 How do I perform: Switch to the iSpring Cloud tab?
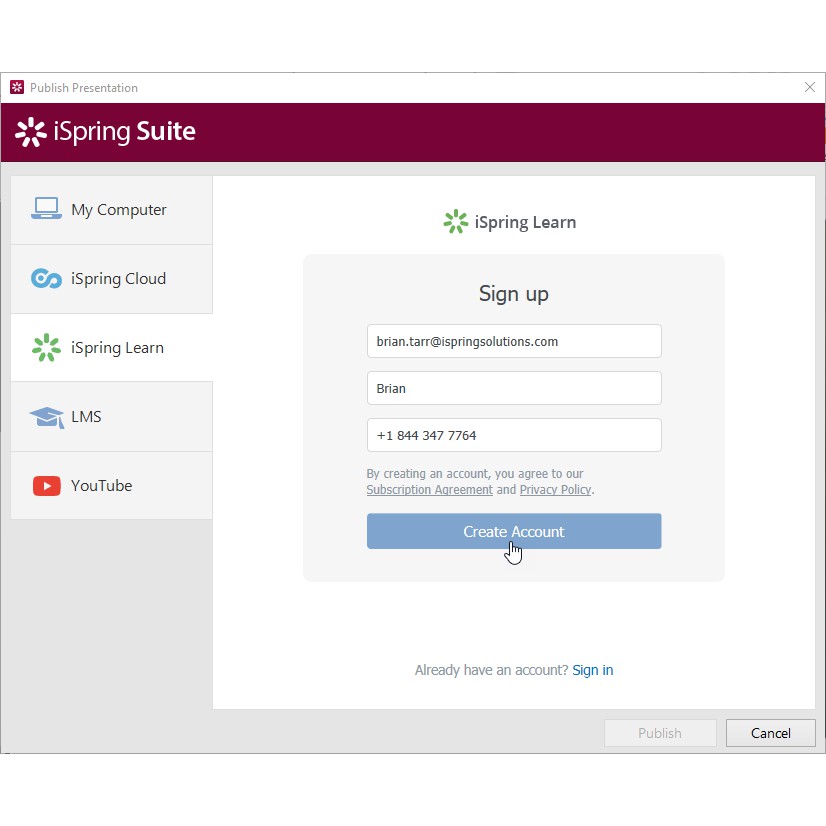coord(112,279)
